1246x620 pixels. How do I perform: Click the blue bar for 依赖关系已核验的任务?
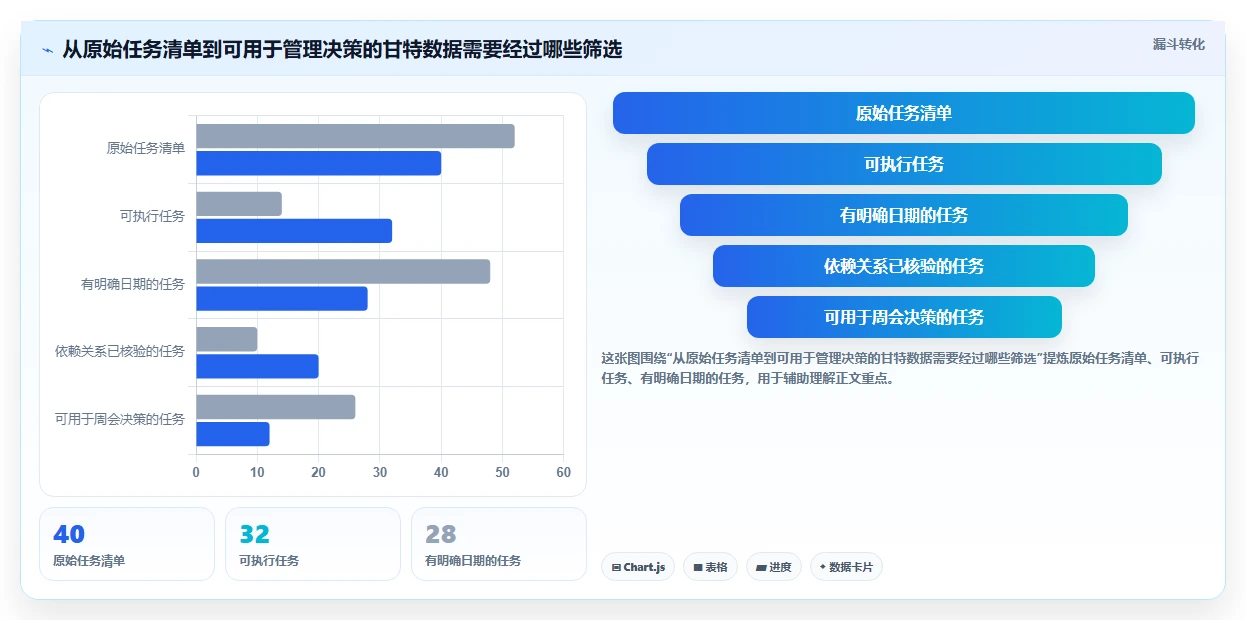pyautogui.click(x=257, y=366)
